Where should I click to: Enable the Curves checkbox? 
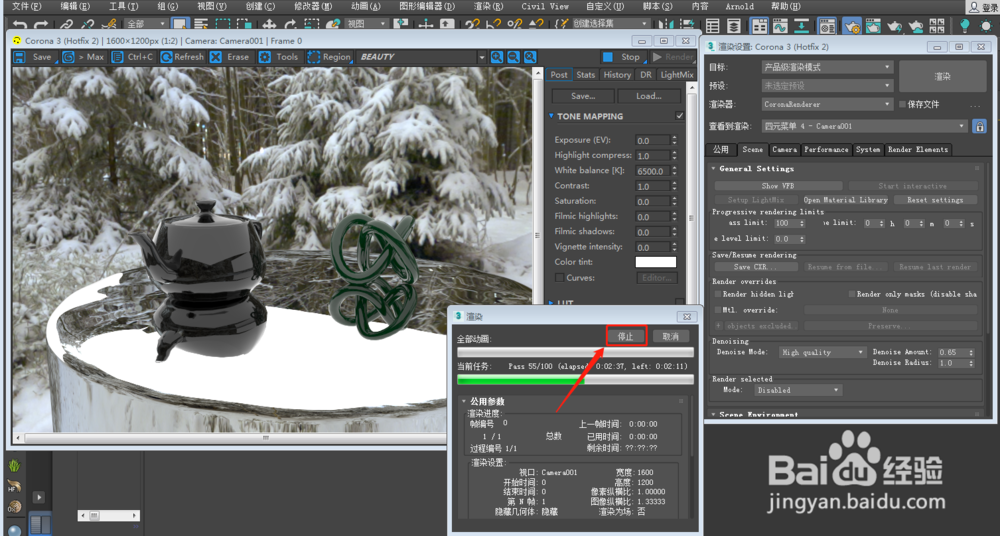(x=559, y=278)
